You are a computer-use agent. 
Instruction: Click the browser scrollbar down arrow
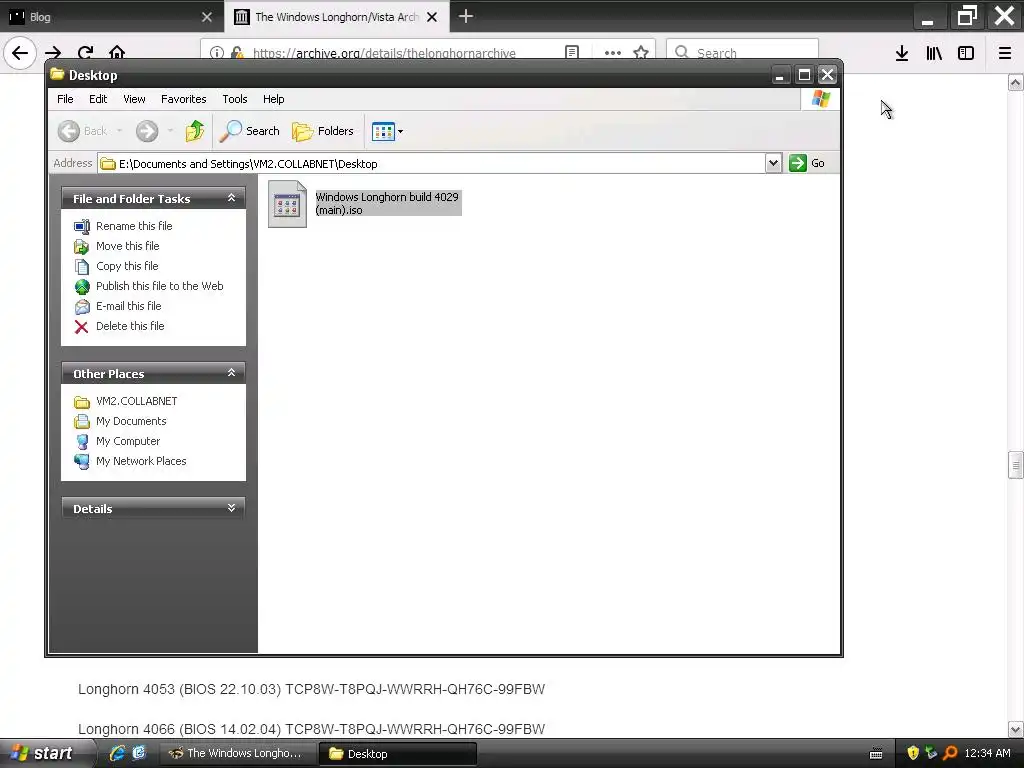point(1015,729)
